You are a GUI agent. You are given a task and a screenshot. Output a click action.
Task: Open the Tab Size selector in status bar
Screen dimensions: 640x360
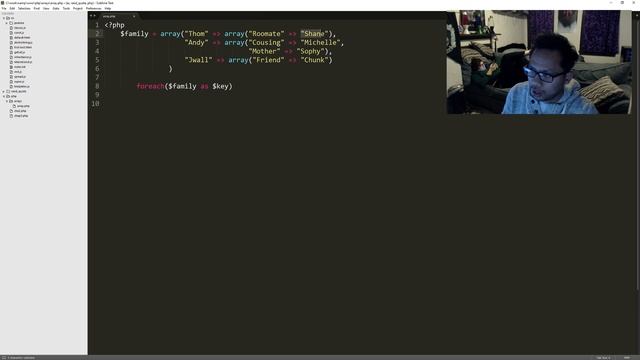[x=603, y=358]
